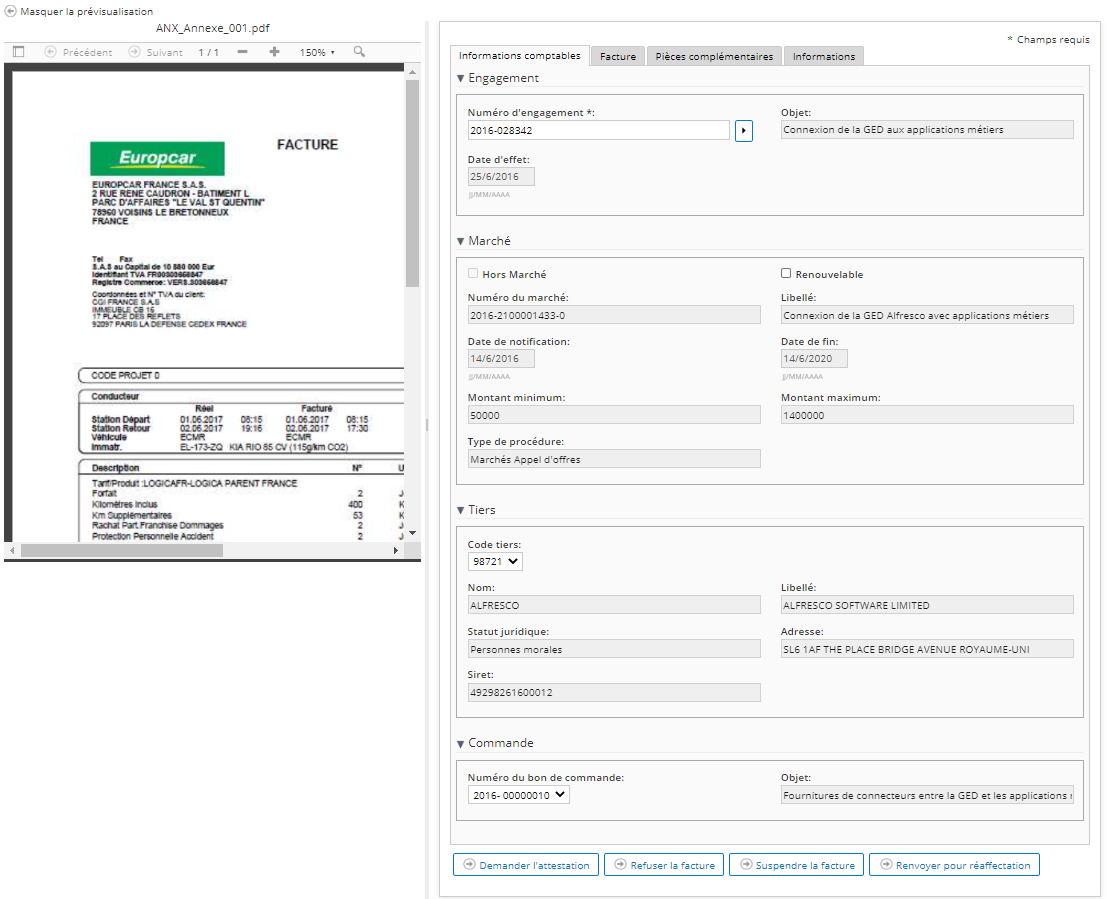
Task: Click the Nom field showing ALFRESCO
Action: pos(614,605)
